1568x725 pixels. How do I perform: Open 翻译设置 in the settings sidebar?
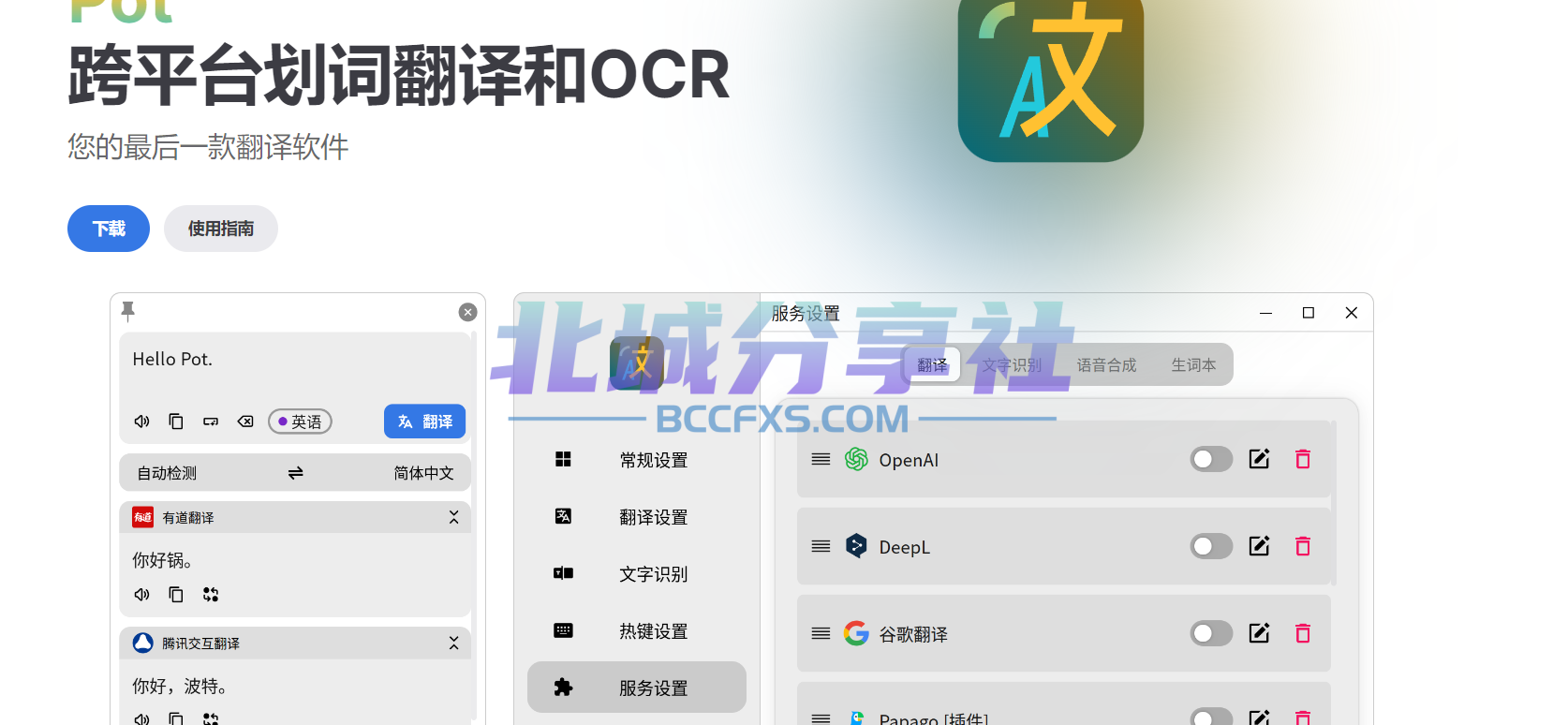tap(637, 517)
